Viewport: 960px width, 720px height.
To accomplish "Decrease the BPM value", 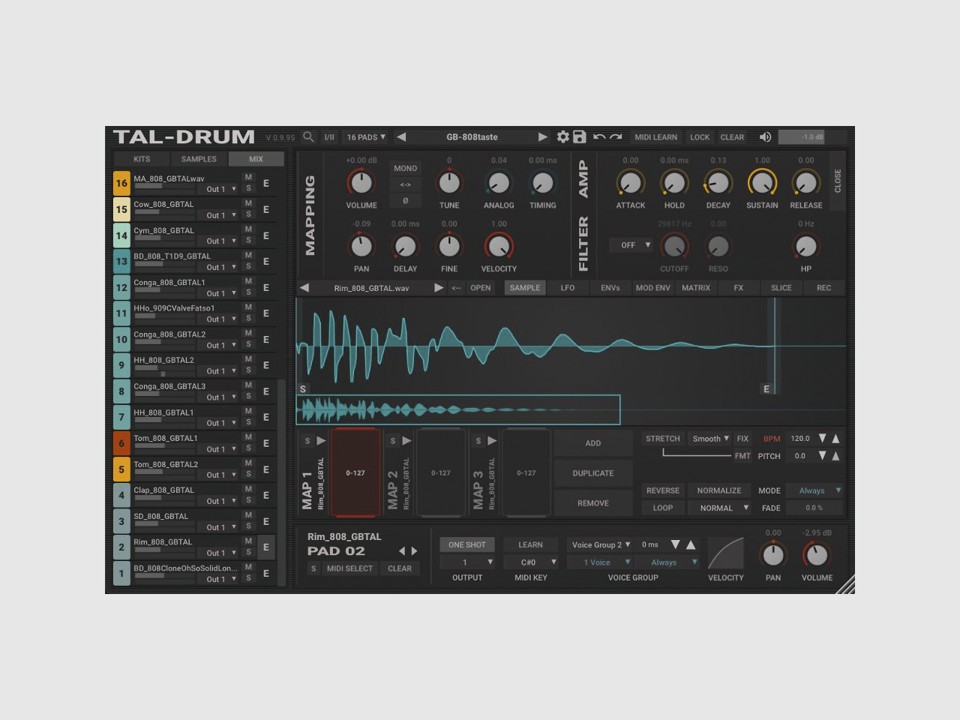I will coord(822,438).
